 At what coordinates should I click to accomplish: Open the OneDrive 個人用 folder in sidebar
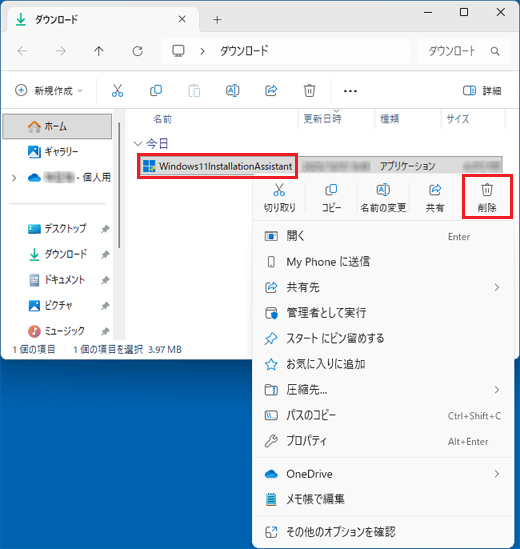(69, 178)
